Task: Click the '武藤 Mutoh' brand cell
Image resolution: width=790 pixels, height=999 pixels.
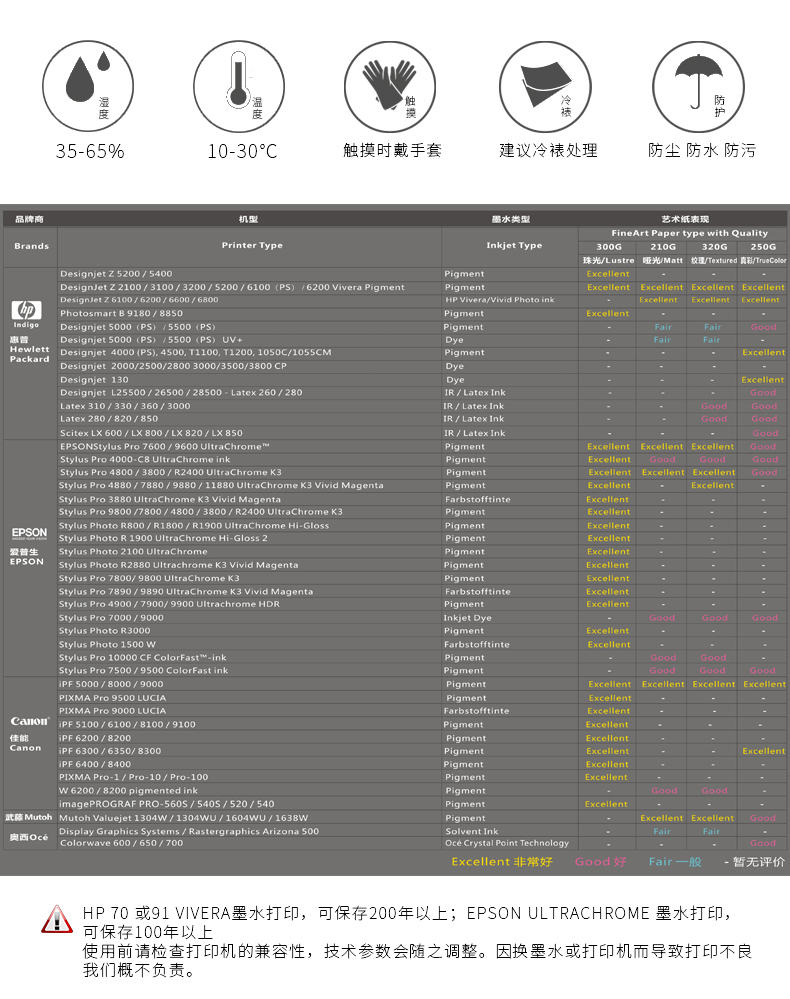Action: [x=29, y=817]
